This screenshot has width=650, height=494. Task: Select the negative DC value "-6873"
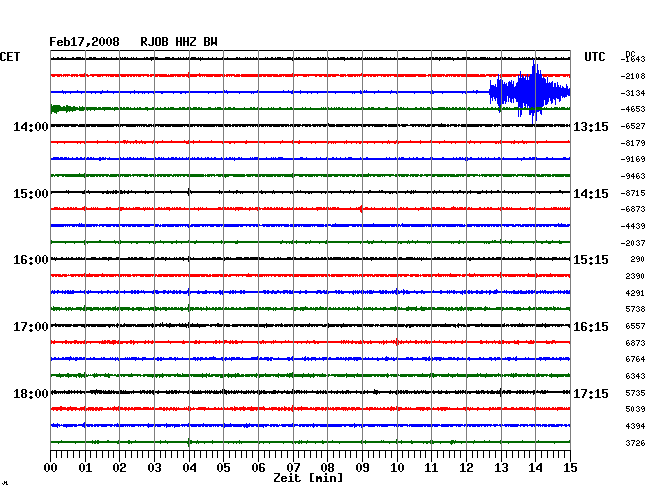pos(633,209)
